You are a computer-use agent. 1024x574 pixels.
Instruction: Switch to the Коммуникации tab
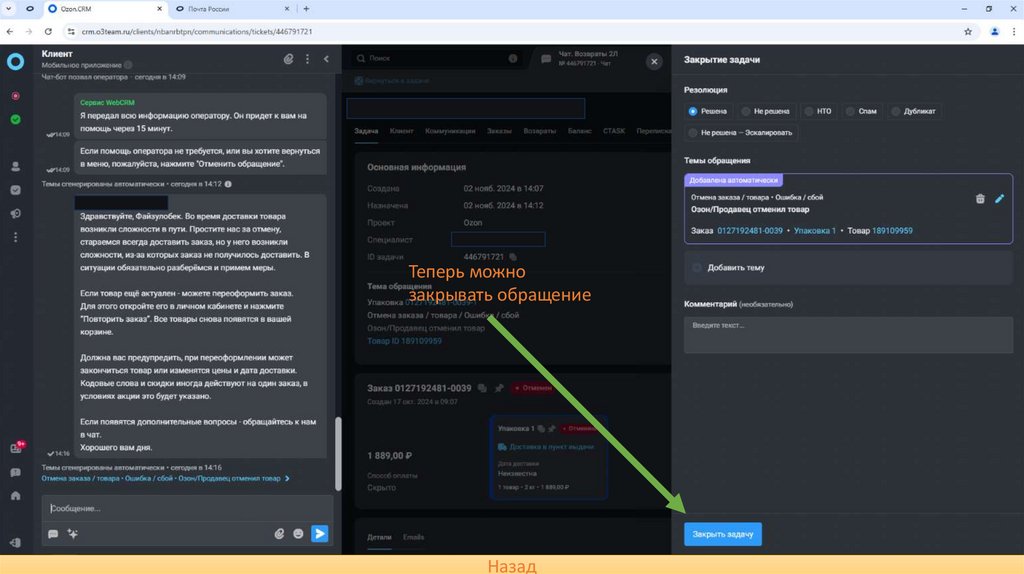[450, 131]
